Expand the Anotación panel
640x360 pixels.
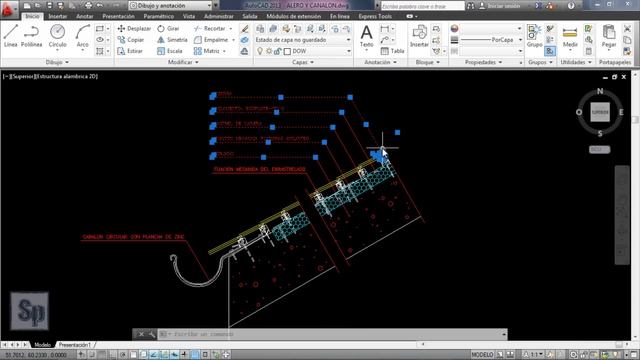[x=380, y=62]
